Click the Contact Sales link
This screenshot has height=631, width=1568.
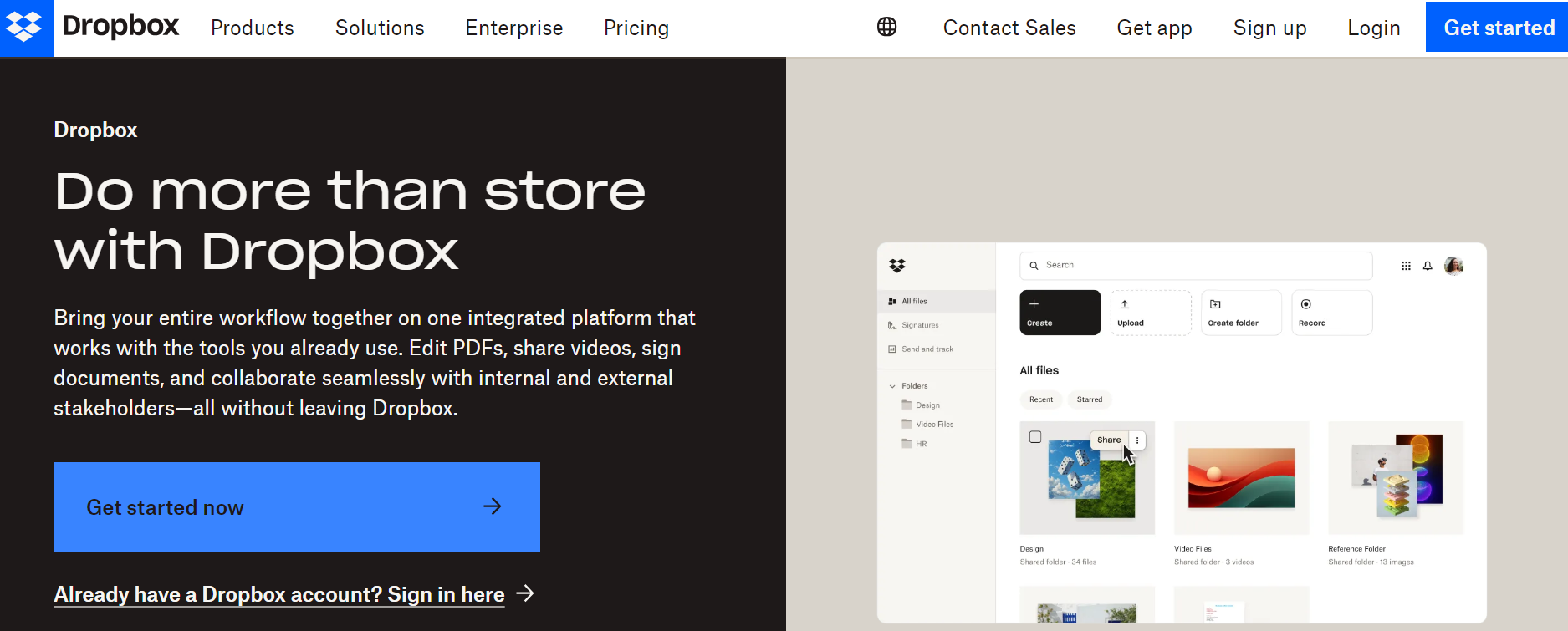point(1009,28)
